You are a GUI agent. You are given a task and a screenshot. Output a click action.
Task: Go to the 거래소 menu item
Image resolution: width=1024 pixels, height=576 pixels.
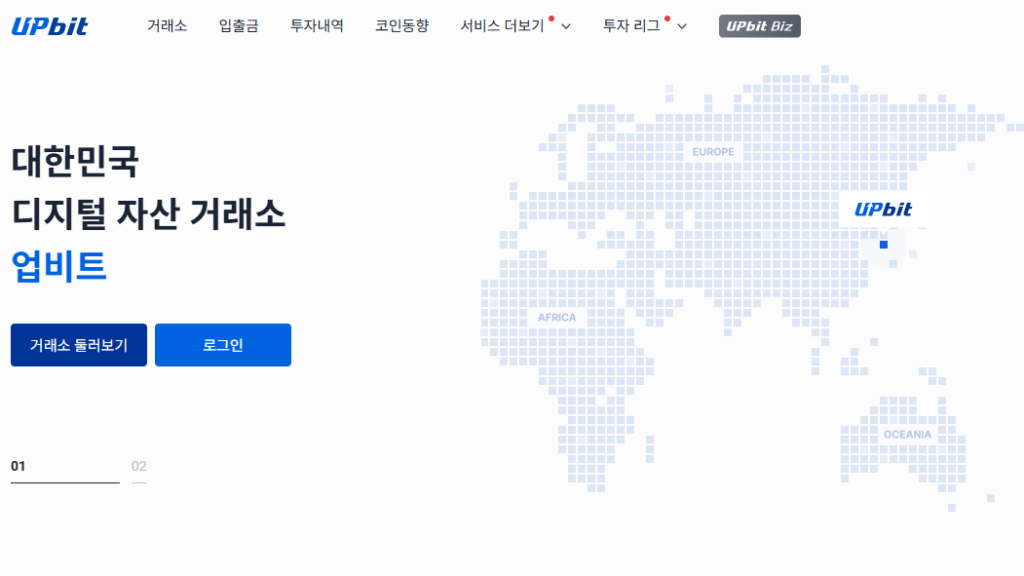pos(167,26)
